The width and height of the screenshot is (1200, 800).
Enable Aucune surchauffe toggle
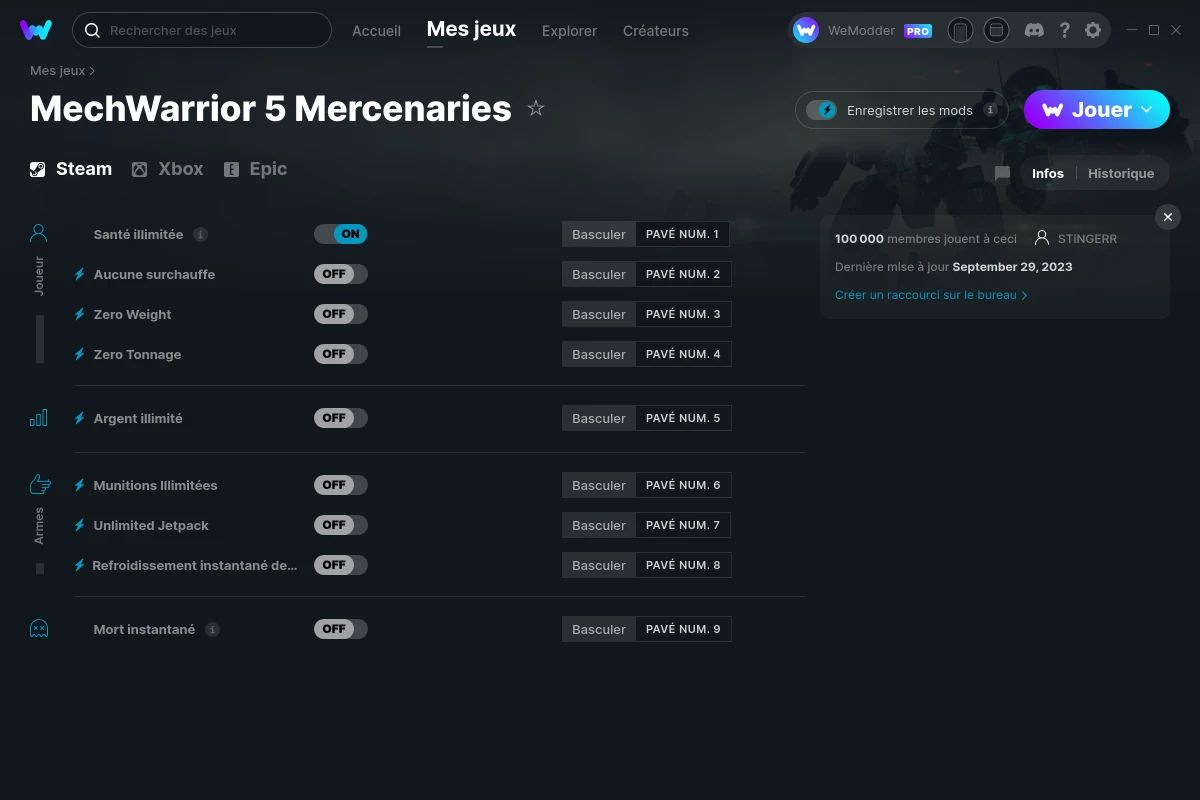click(x=341, y=274)
